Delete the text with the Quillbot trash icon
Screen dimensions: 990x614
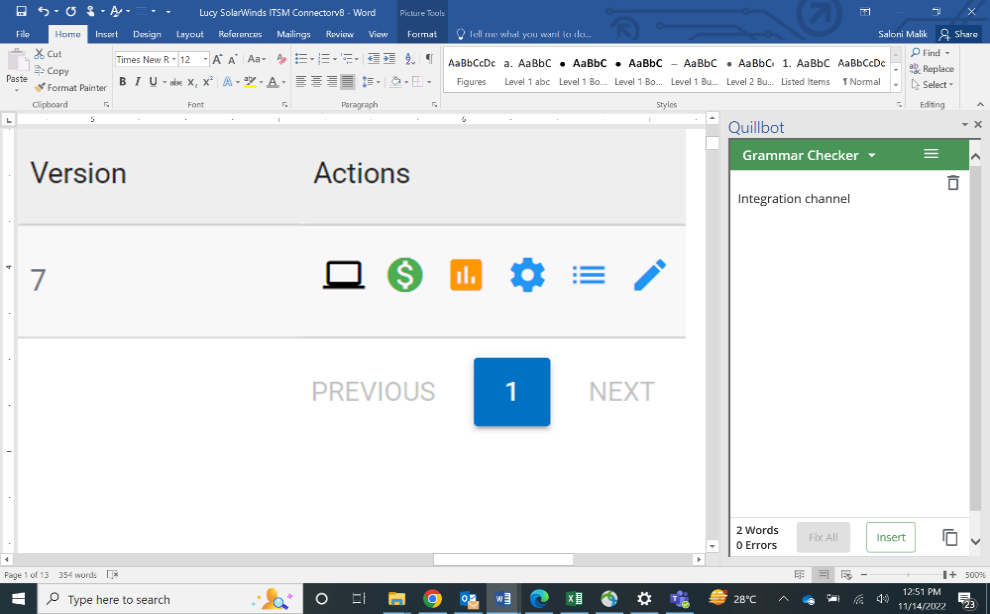(953, 183)
